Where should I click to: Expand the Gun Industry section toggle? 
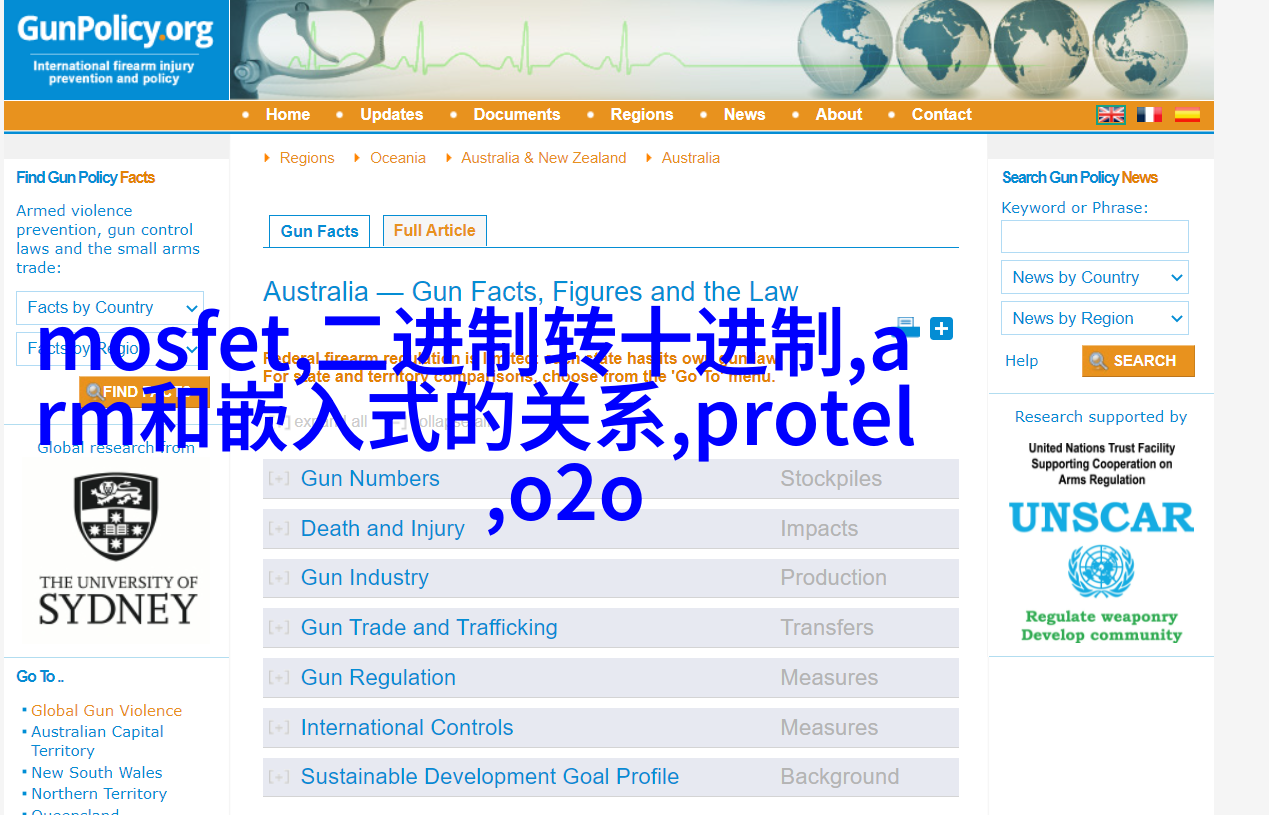(x=279, y=578)
